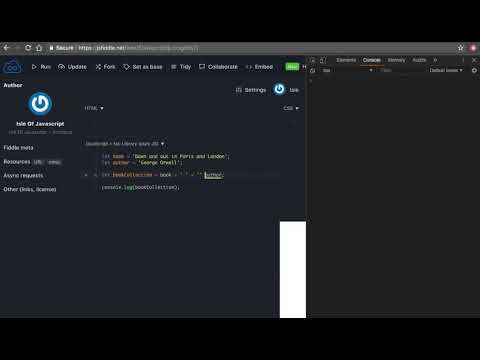Open console settings gear

coord(474,70)
